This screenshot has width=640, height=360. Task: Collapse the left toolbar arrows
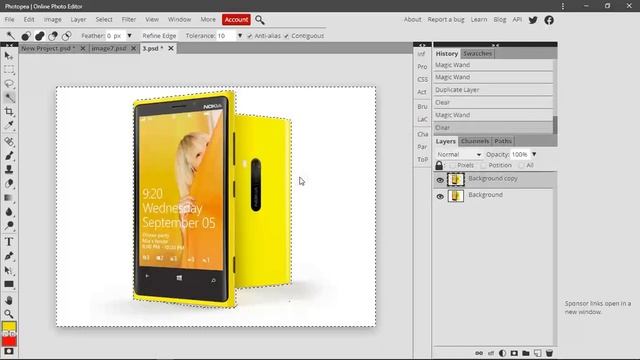pos(9,45)
